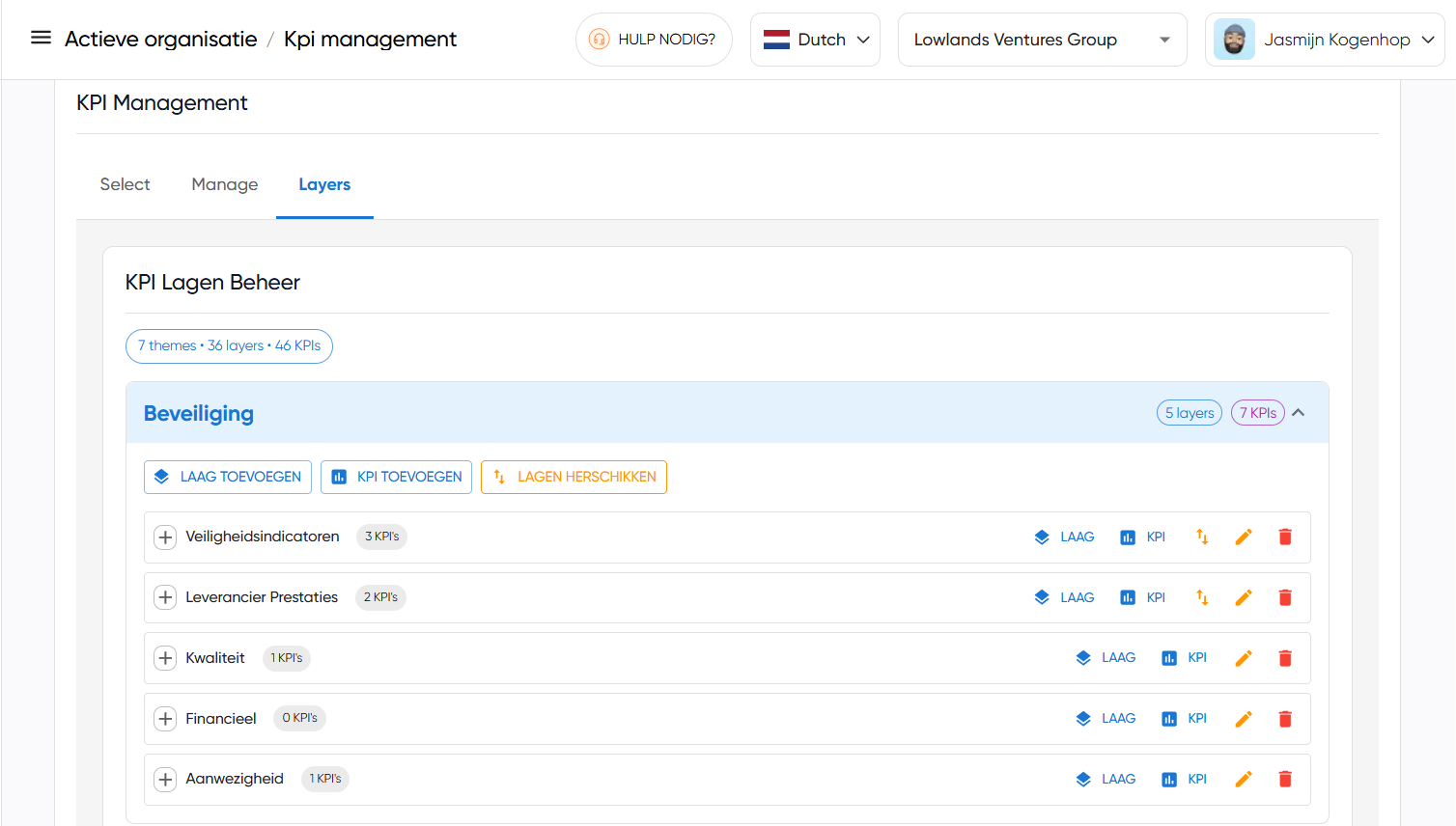Expand the Aanwezigheid layer row
The image size is (1456, 826).
[x=165, y=780]
